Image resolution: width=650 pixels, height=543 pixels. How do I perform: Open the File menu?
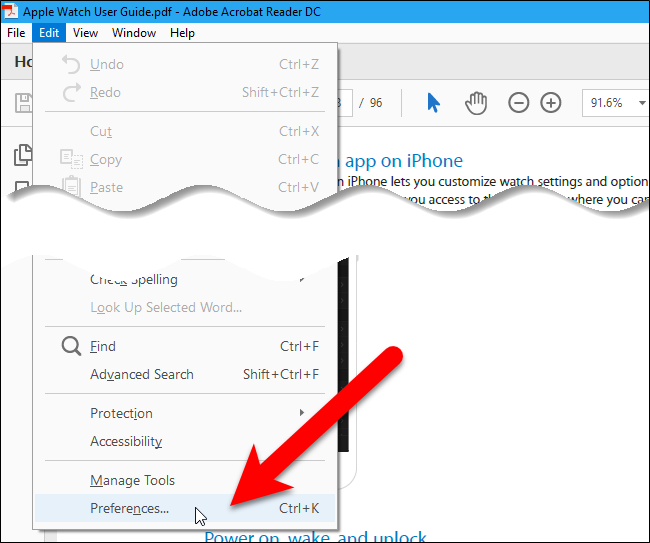[x=16, y=33]
